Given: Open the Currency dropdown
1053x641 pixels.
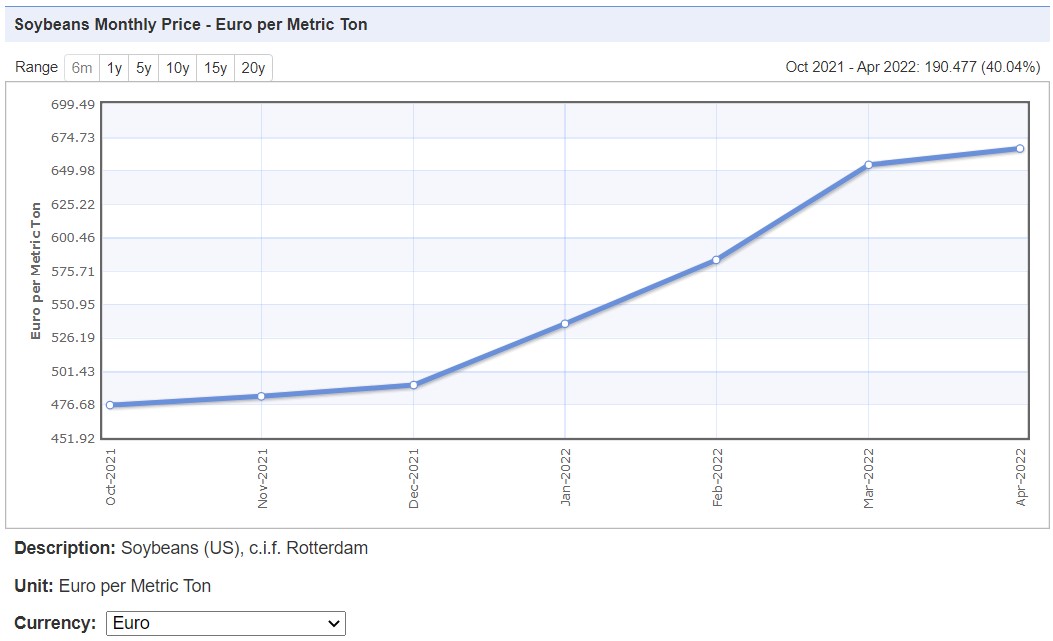Looking at the screenshot, I should [225, 623].
